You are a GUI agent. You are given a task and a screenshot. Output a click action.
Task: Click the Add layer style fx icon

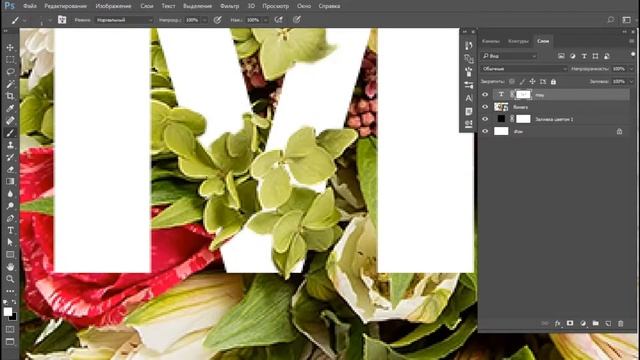[558, 323]
